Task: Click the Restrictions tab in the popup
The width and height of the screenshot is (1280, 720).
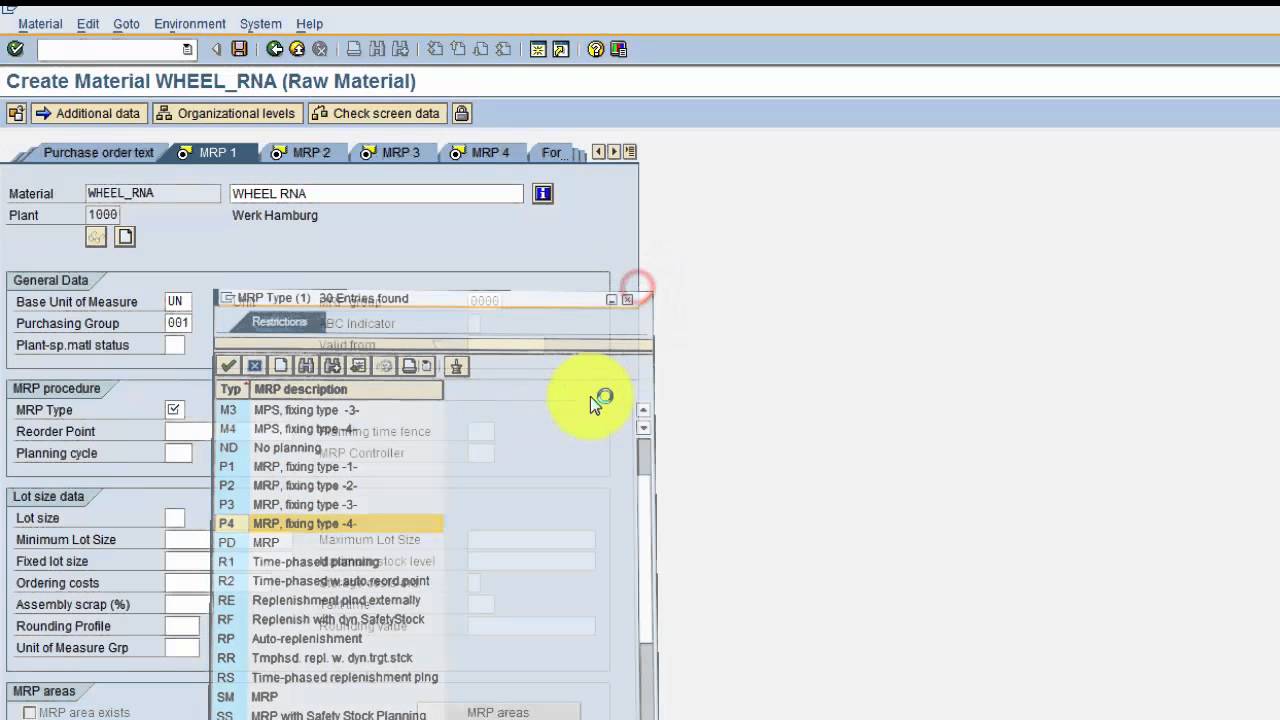Action: (279, 322)
